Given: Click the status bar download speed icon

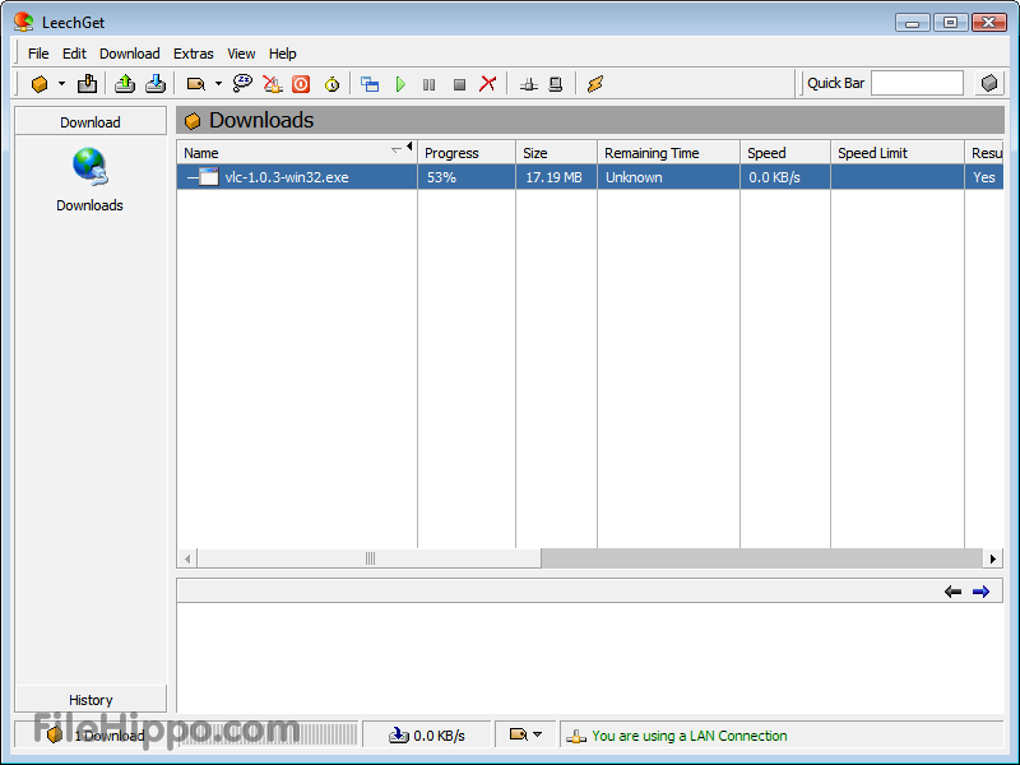Looking at the screenshot, I should pos(398,735).
